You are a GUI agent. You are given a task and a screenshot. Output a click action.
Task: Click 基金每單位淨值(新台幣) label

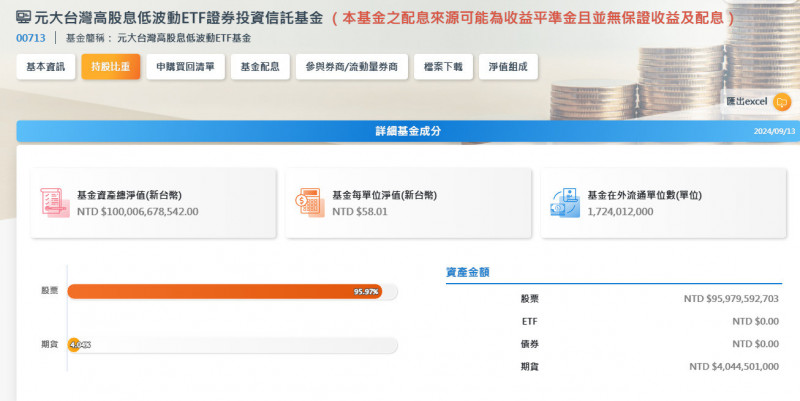(384, 195)
